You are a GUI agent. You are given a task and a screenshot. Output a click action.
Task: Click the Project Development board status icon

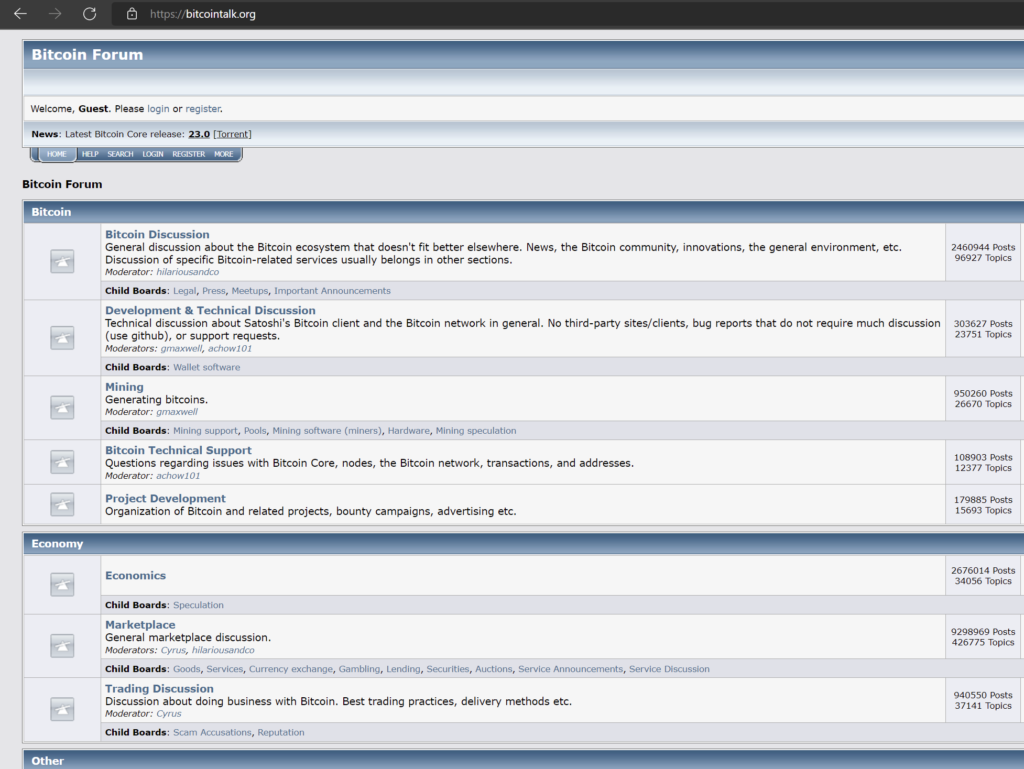pos(62,504)
